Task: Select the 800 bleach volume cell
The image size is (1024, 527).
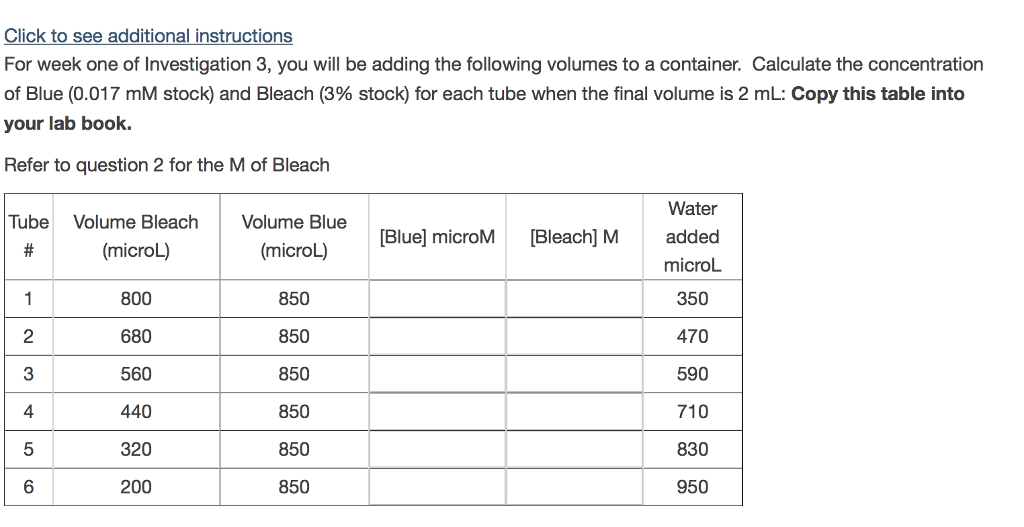Action: [x=136, y=299]
